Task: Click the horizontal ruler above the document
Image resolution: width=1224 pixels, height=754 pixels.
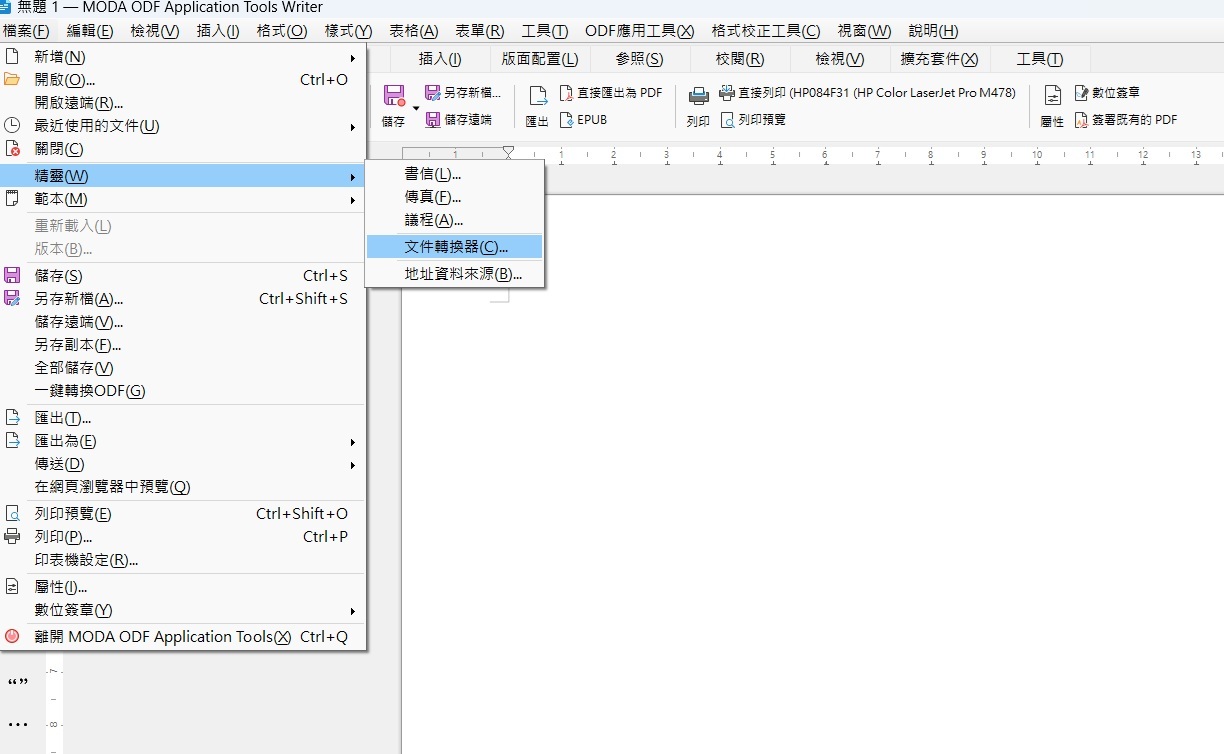Action: tap(800, 155)
